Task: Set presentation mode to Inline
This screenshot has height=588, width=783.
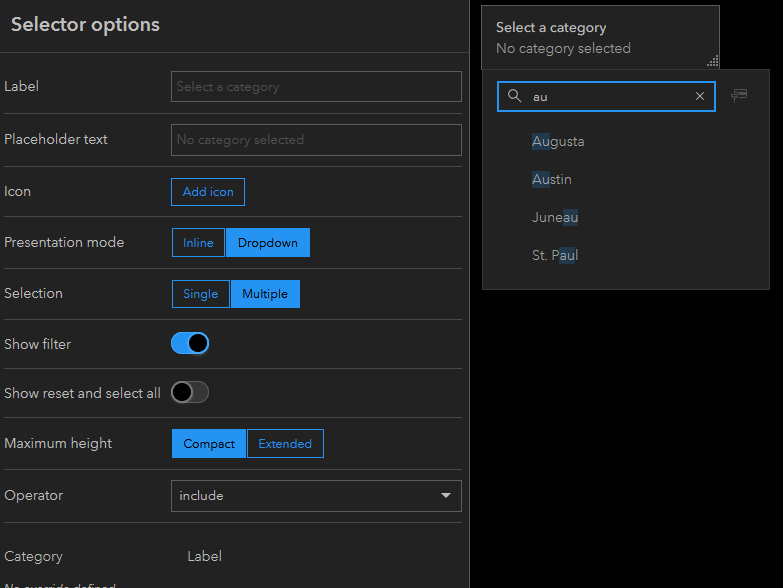Action: click(x=198, y=242)
